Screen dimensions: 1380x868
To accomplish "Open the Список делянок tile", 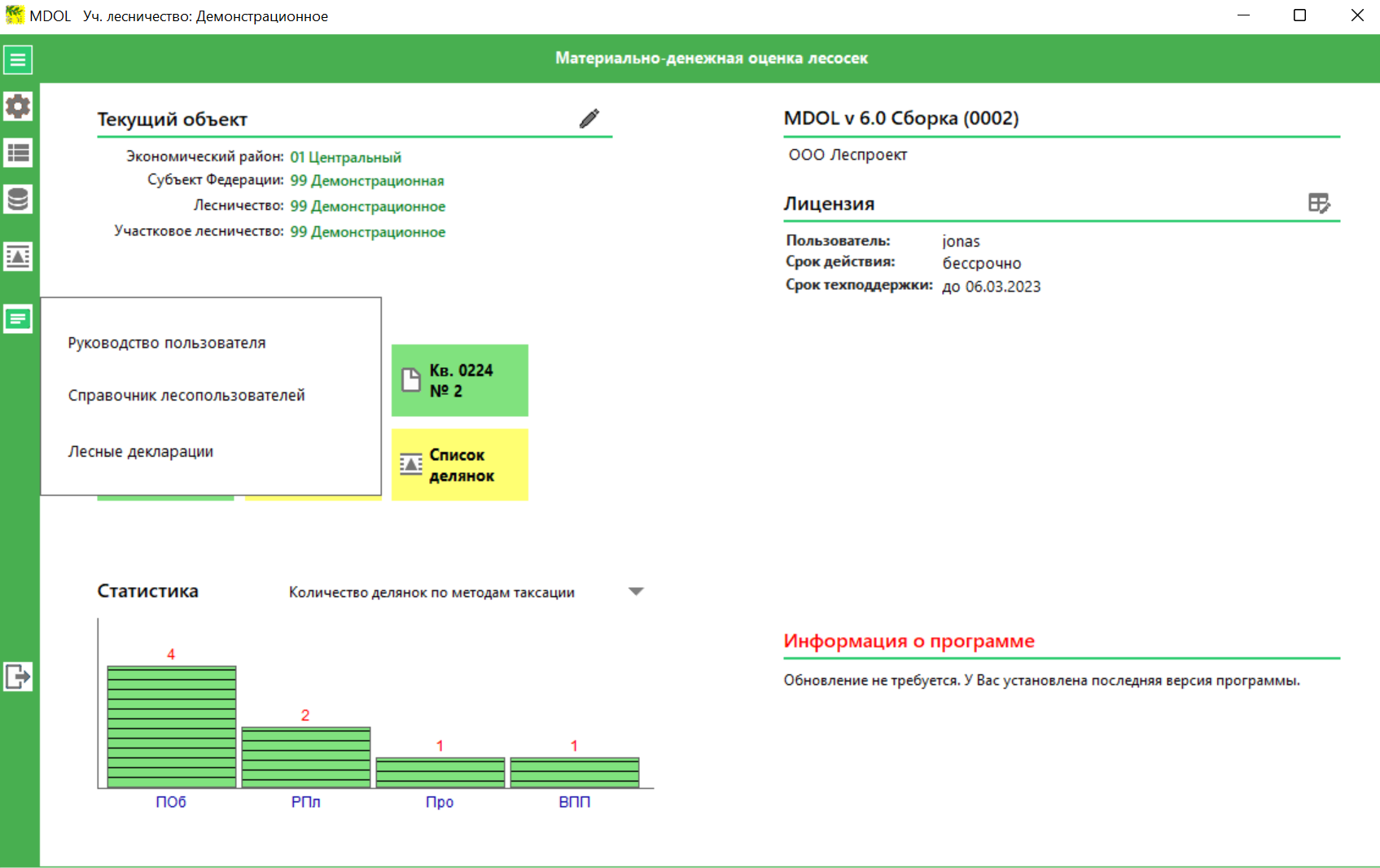I will [460, 465].
